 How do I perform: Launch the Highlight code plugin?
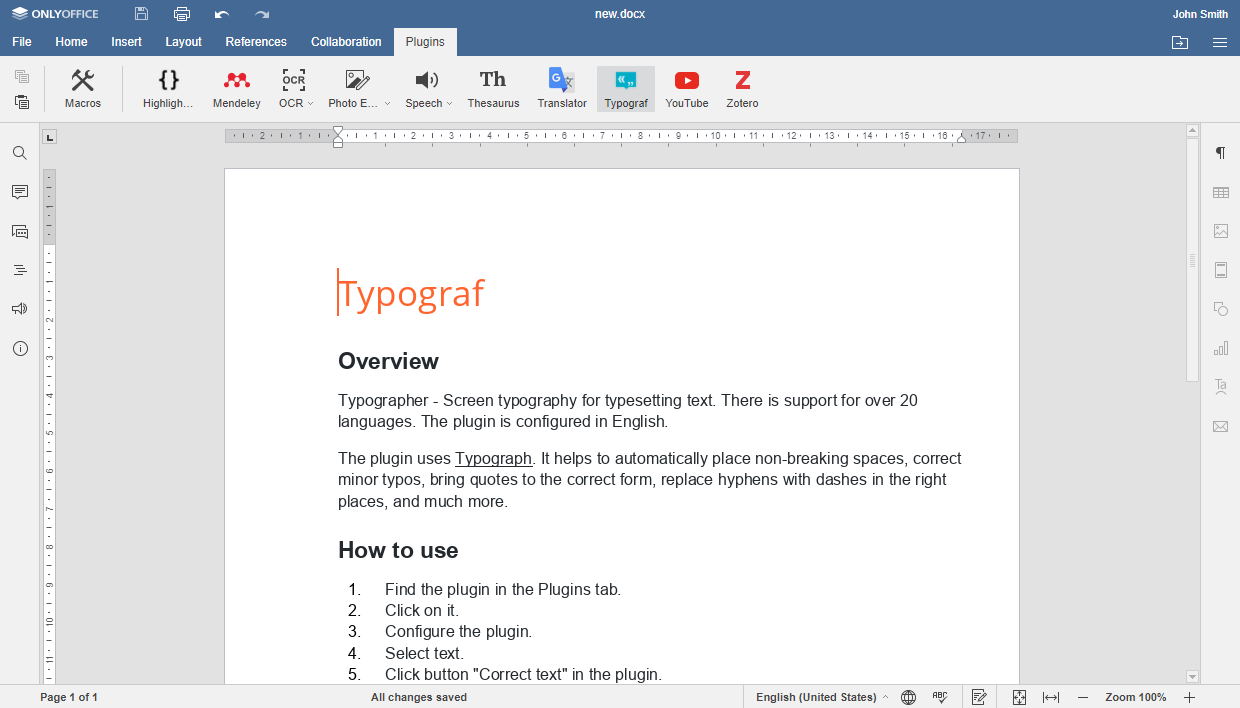(168, 89)
